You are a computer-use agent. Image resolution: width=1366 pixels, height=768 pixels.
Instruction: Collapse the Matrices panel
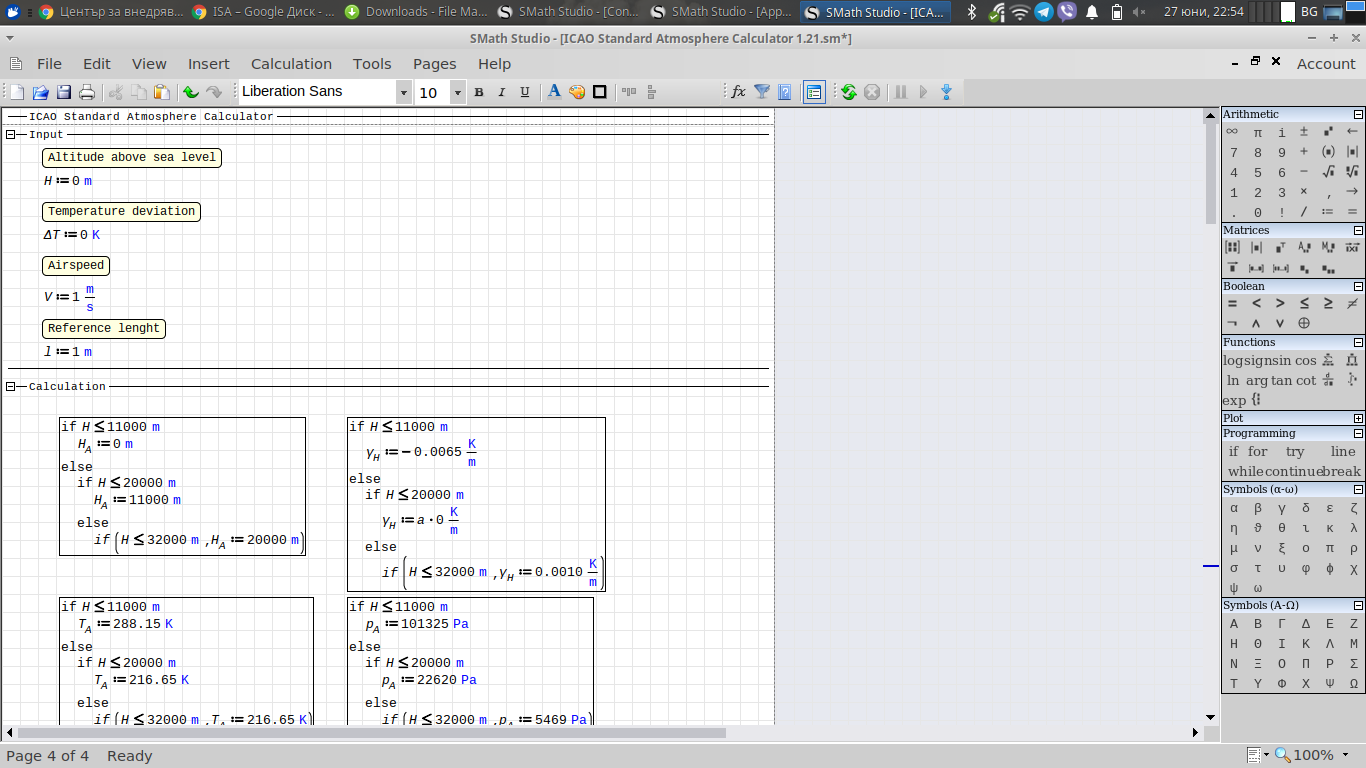click(x=1358, y=231)
